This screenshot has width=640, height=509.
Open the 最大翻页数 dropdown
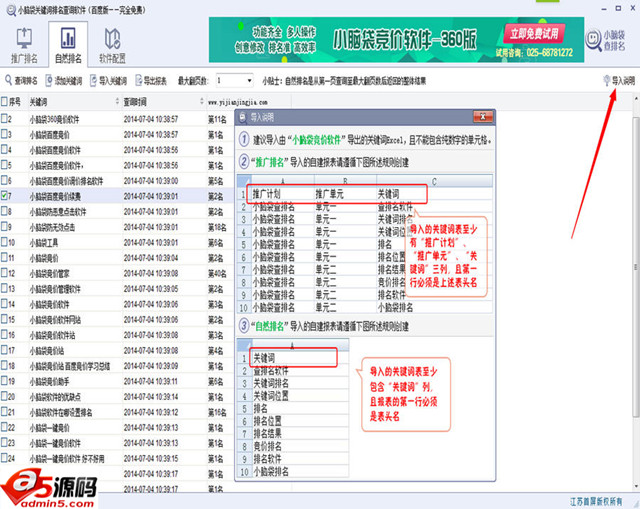click(x=249, y=80)
